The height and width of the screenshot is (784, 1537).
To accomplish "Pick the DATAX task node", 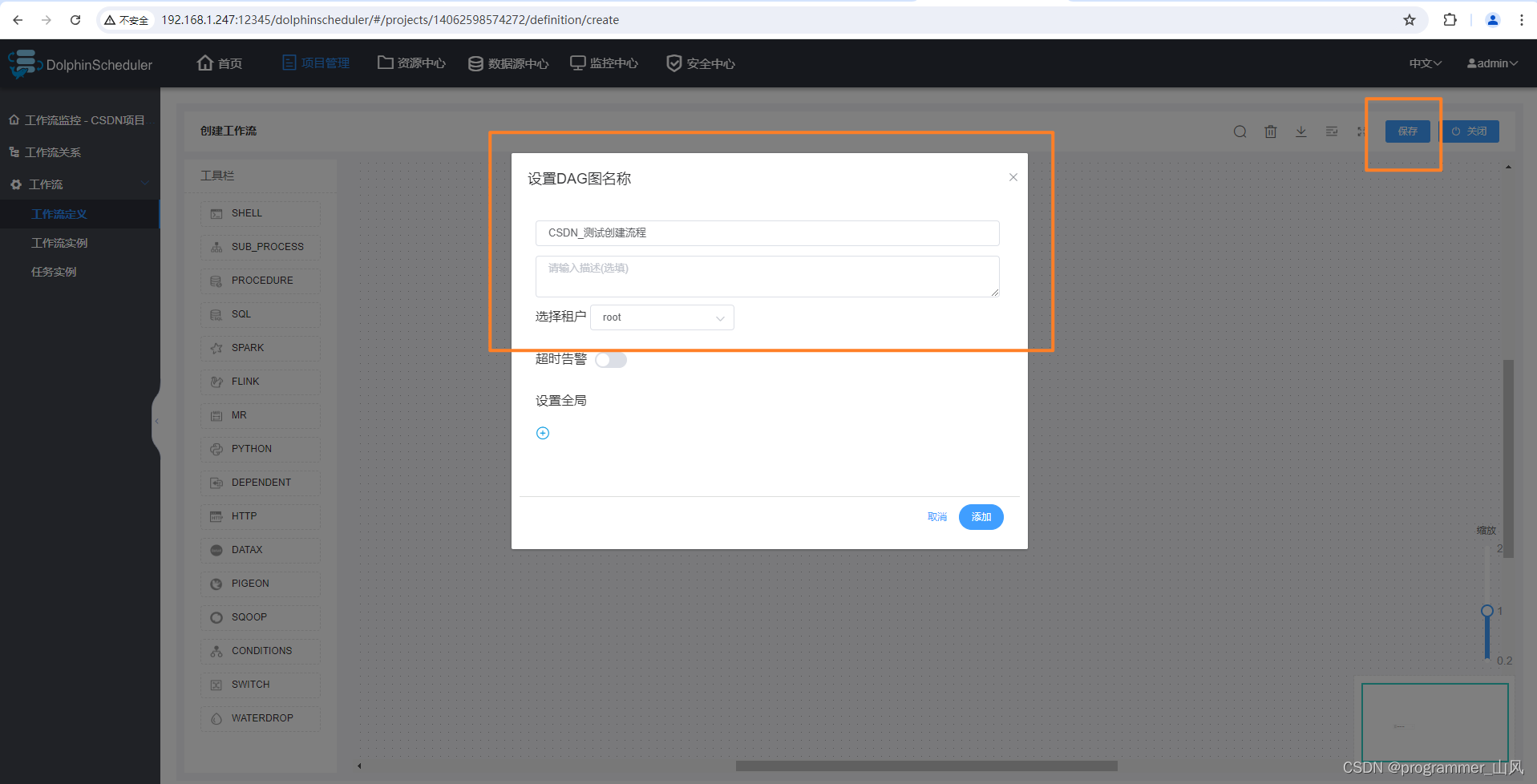I will click(260, 550).
